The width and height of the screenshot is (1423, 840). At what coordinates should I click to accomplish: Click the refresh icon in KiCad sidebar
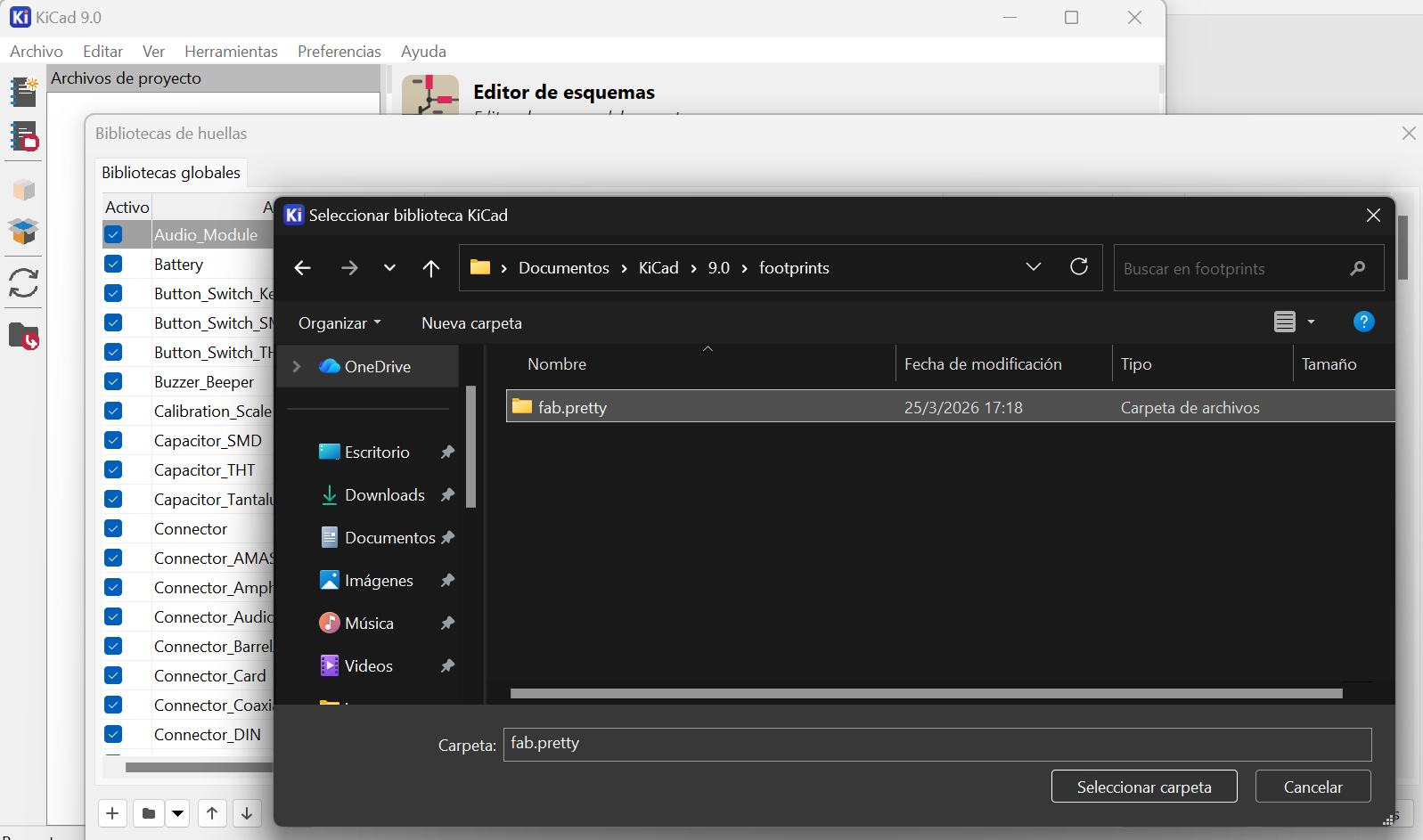pos(24,283)
